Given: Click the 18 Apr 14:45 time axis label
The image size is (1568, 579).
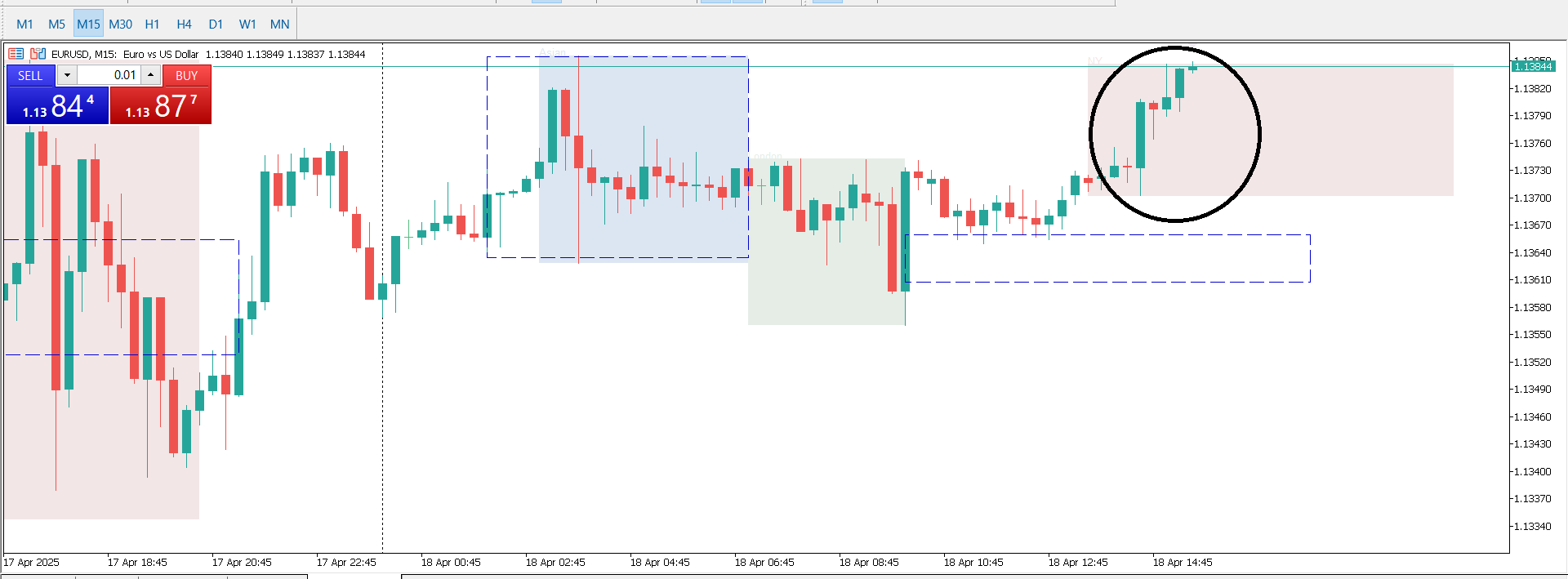Looking at the screenshot, I should pyautogui.click(x=1182, y=563).
